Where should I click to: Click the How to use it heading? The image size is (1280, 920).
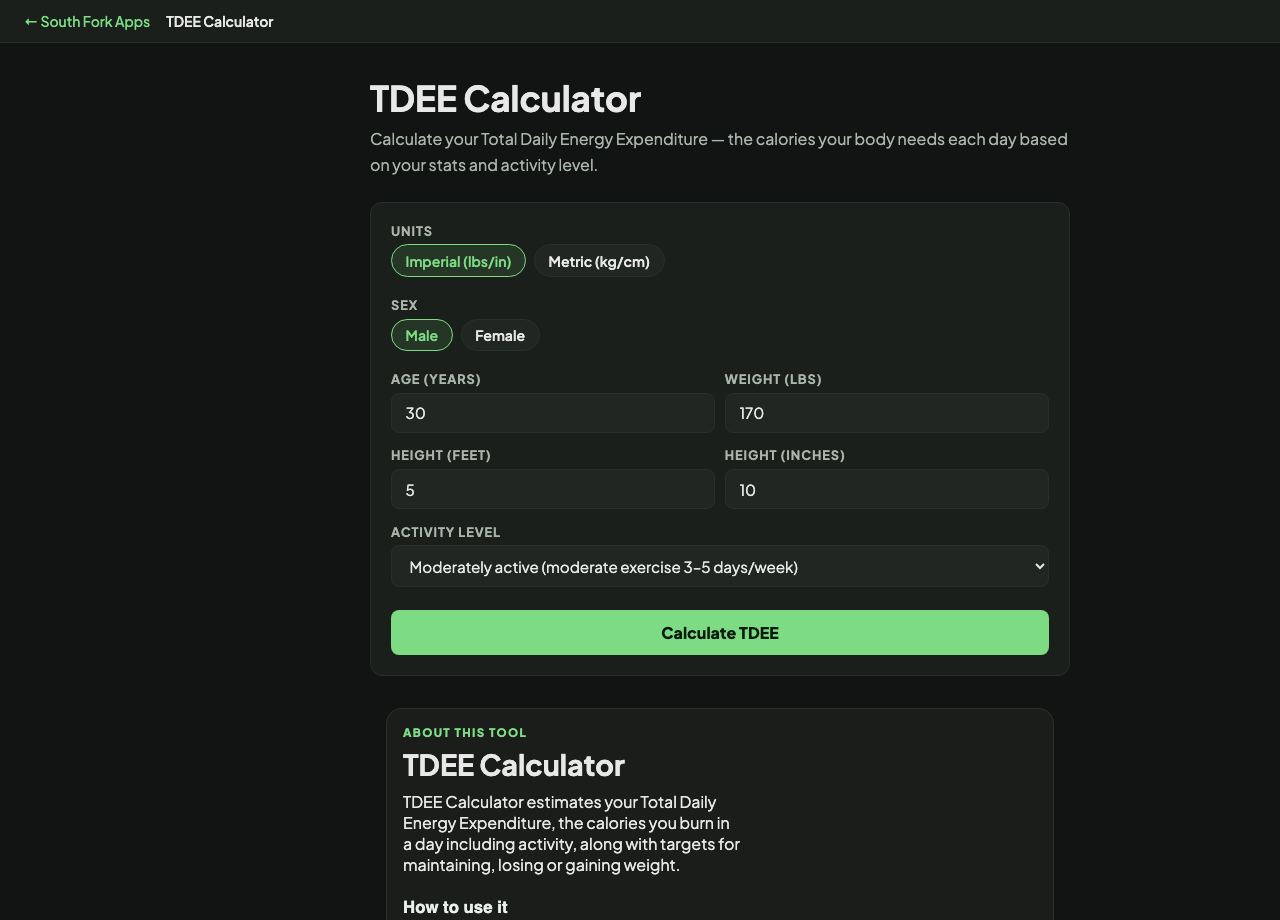click(455, 907)
